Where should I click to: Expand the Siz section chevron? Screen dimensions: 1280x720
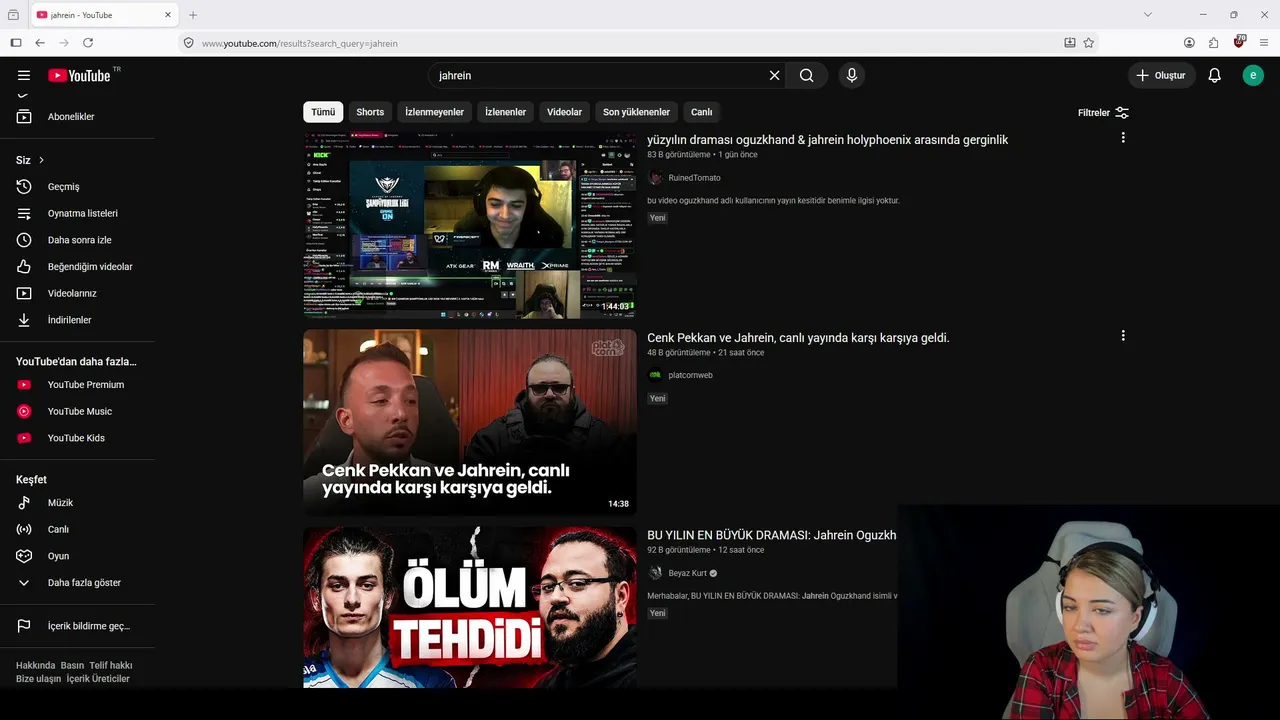(x=41, y=160)
